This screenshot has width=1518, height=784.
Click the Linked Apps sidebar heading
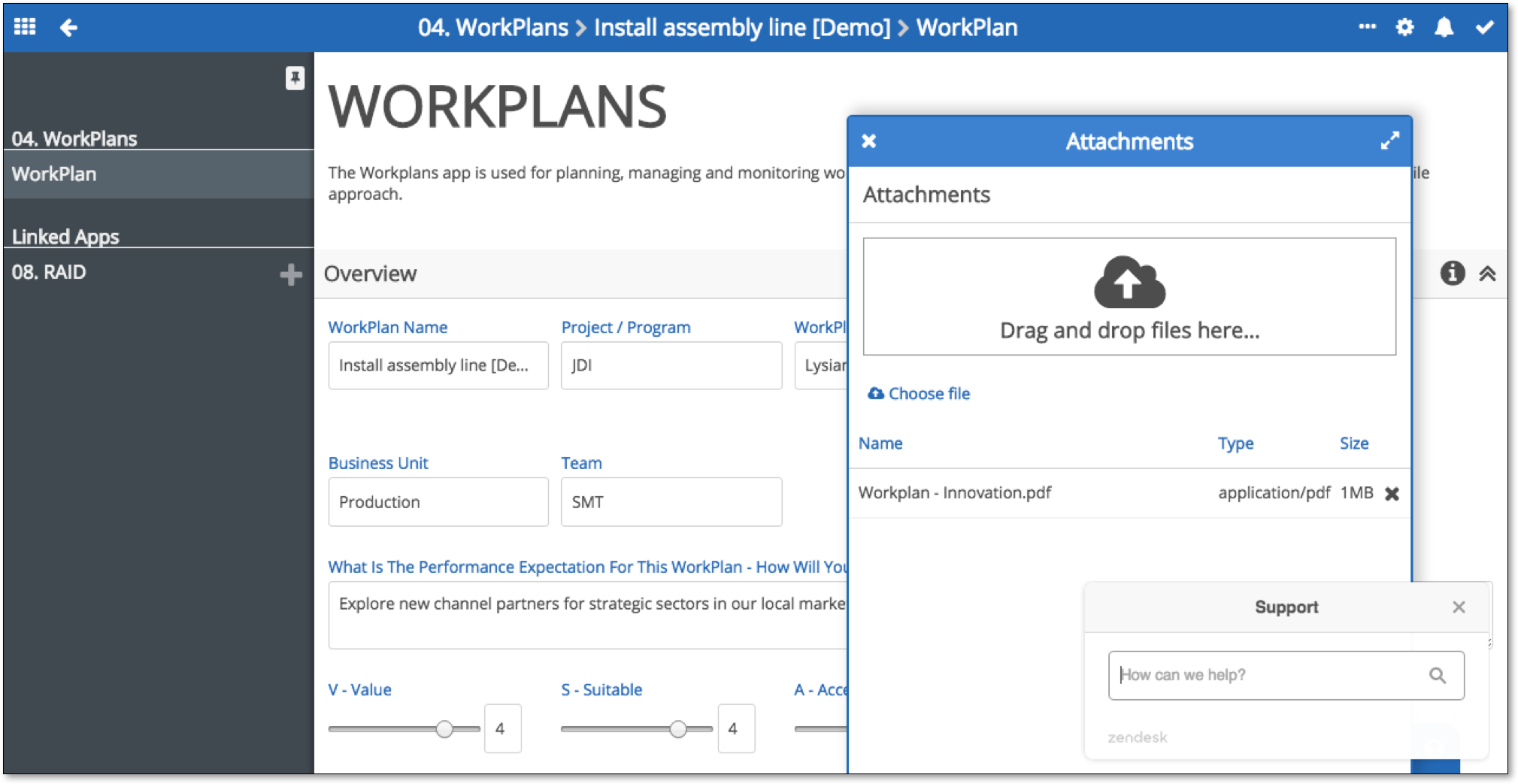65,237
